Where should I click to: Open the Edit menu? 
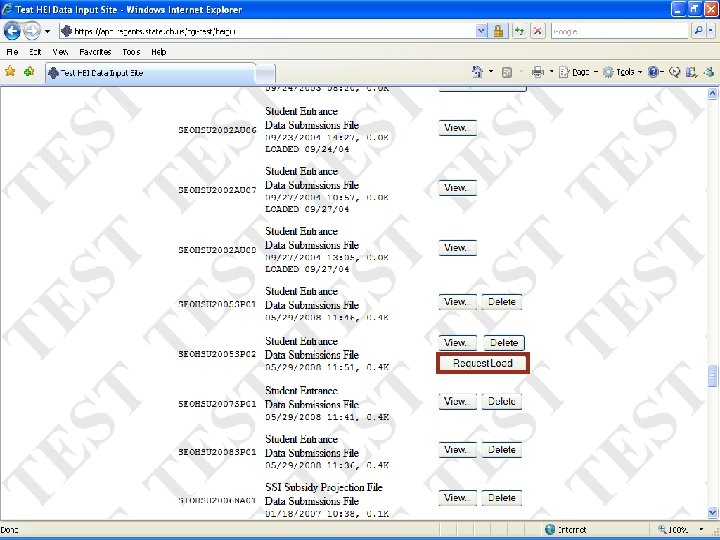tap(35, 52)
